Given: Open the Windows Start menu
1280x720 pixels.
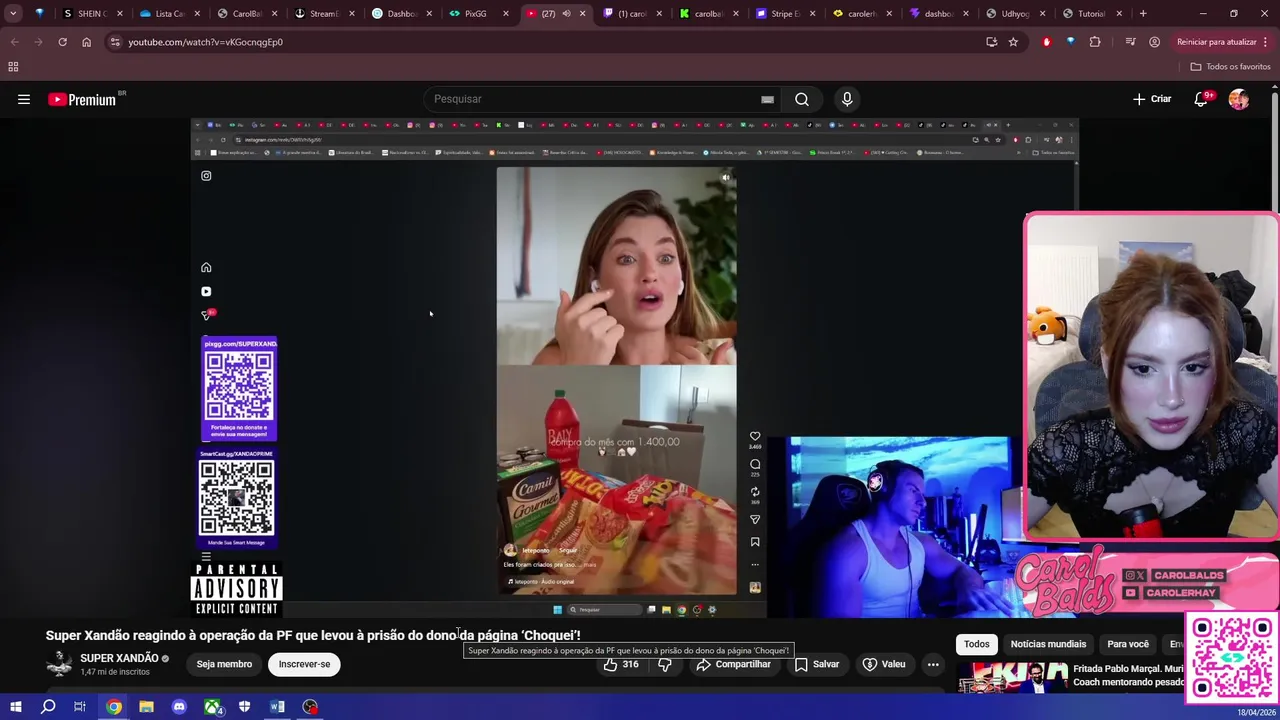Looking at the screenshot, I should click(15, 707).
